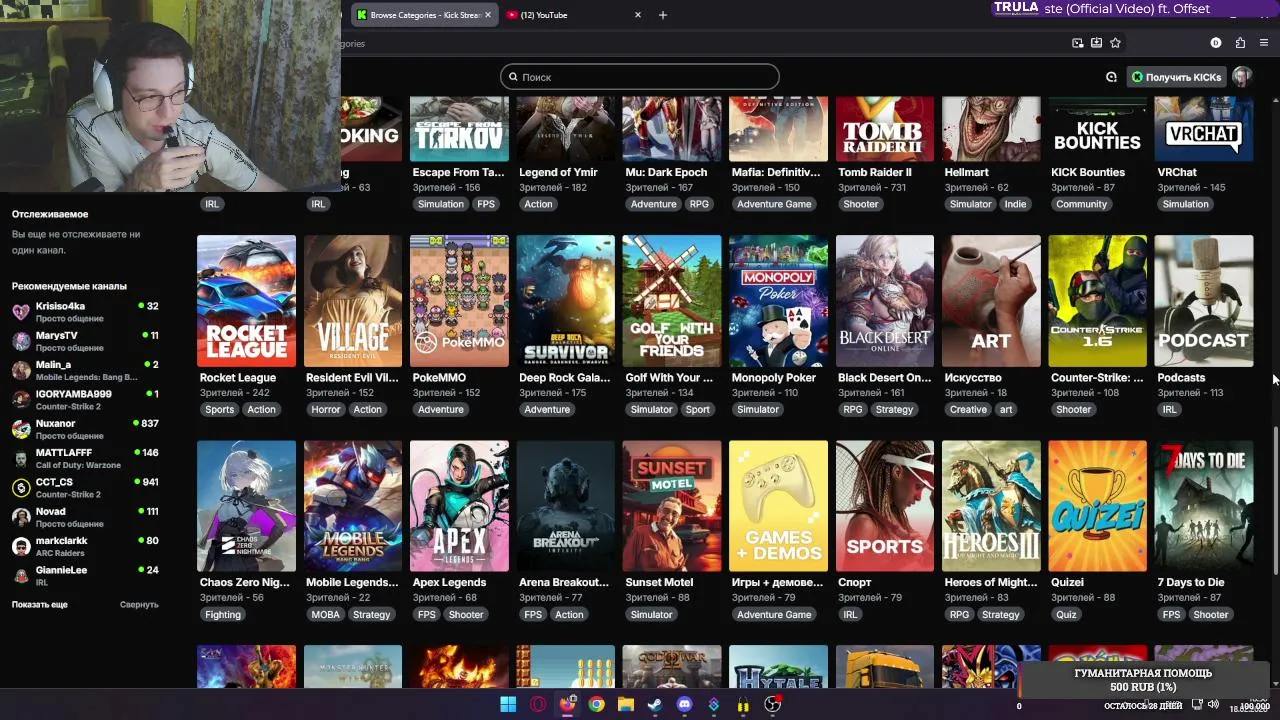Open OBS Studio from the taskbar
The width and height of the screenshot is (1280, 720).
click(772, 705)
